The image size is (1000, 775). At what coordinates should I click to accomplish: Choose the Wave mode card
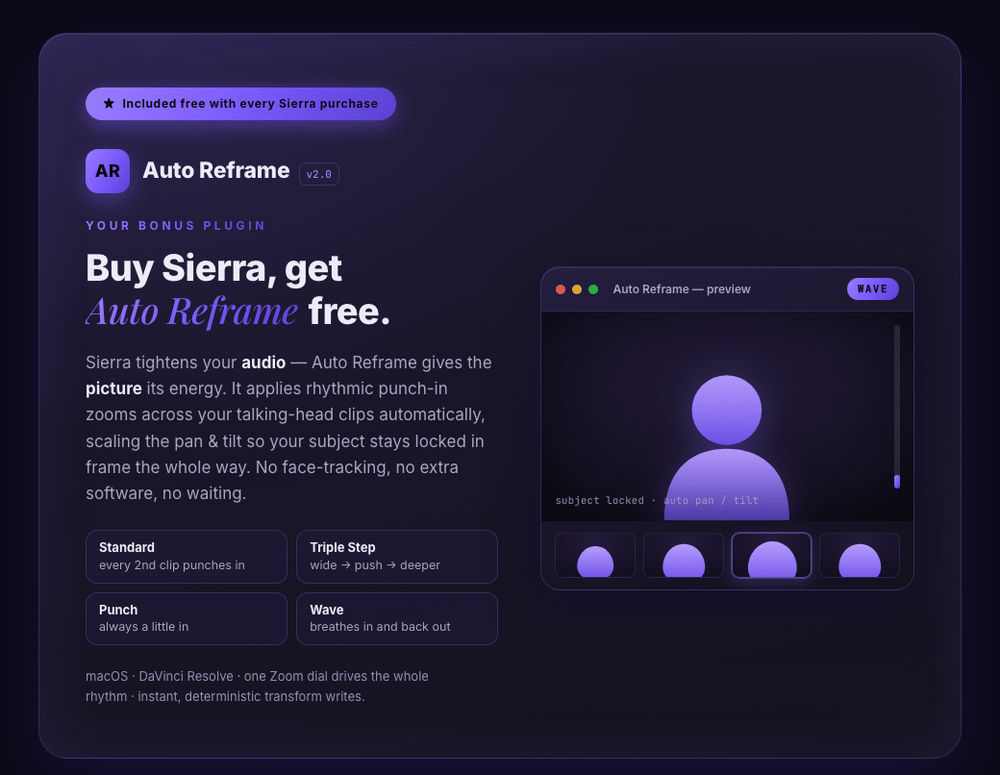397,618
